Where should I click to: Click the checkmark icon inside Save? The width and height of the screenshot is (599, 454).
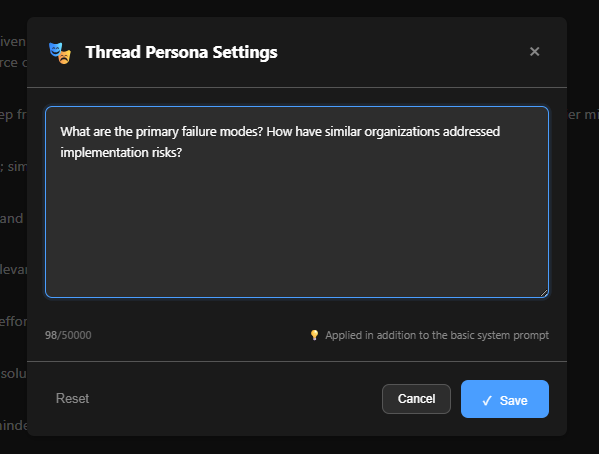pos(487,400)
